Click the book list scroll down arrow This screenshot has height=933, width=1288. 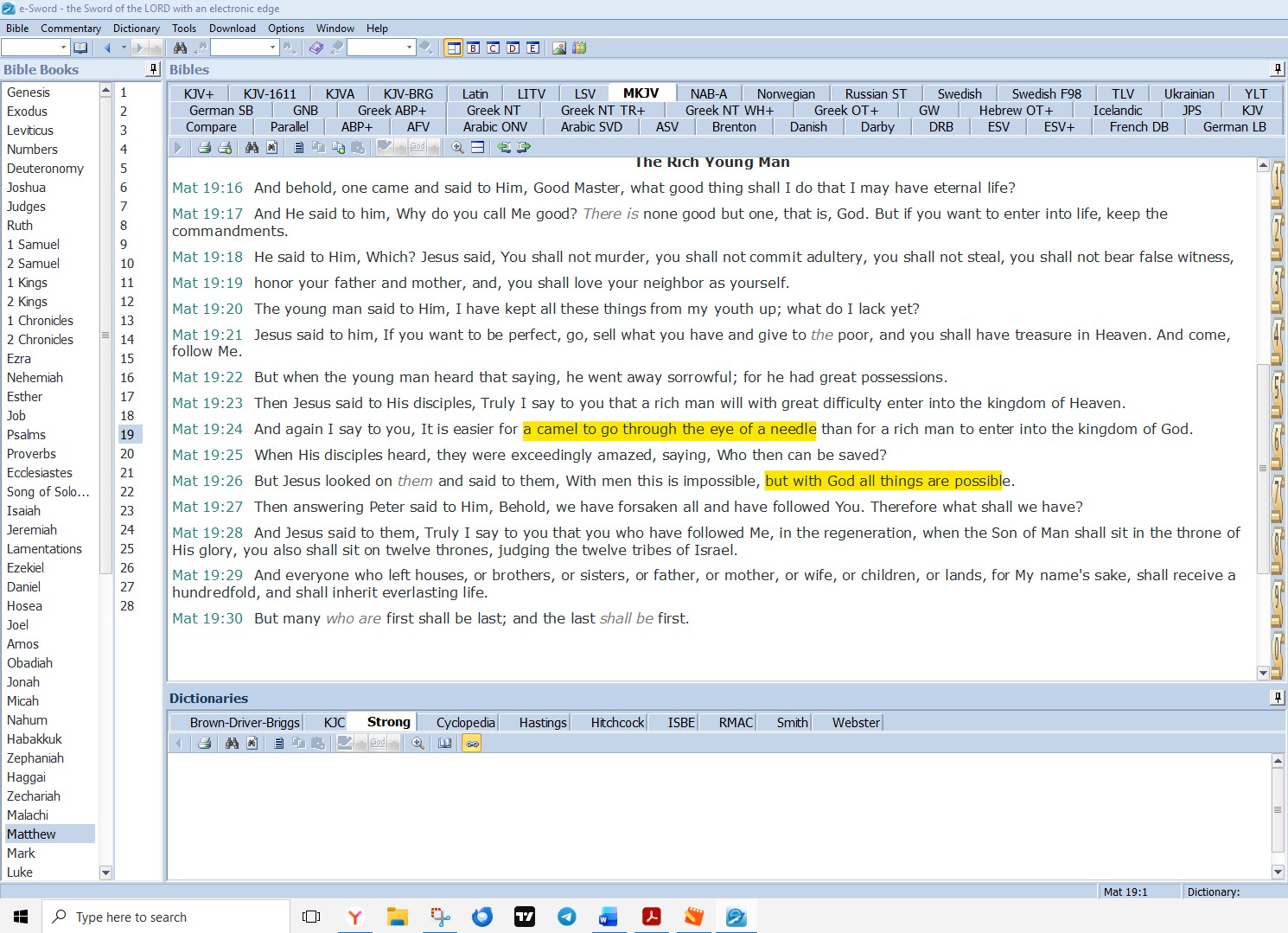coord(106,872)
